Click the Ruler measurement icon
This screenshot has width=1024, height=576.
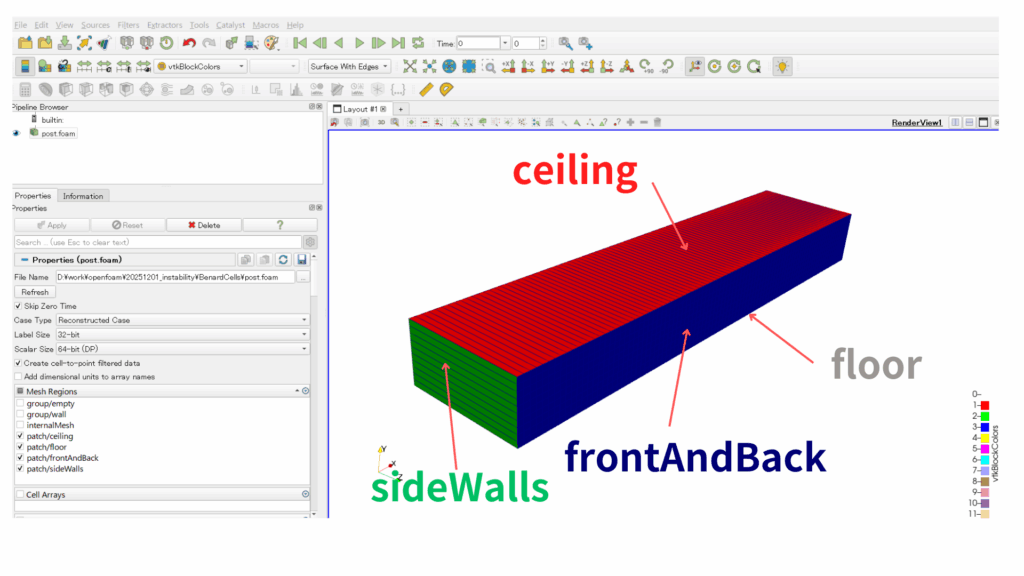[x=427, y=89]
